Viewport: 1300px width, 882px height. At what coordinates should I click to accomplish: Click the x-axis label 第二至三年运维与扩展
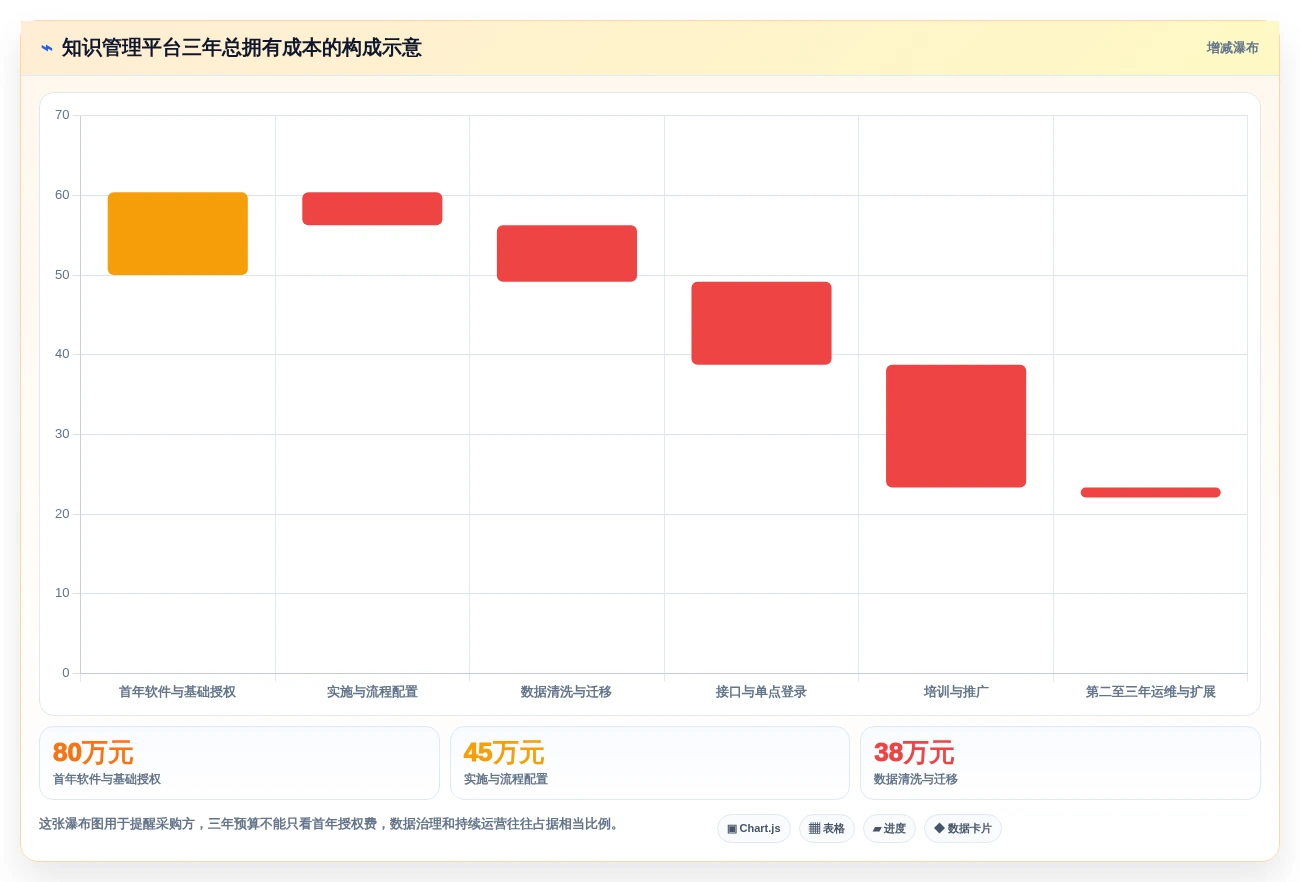point(1150,692)
